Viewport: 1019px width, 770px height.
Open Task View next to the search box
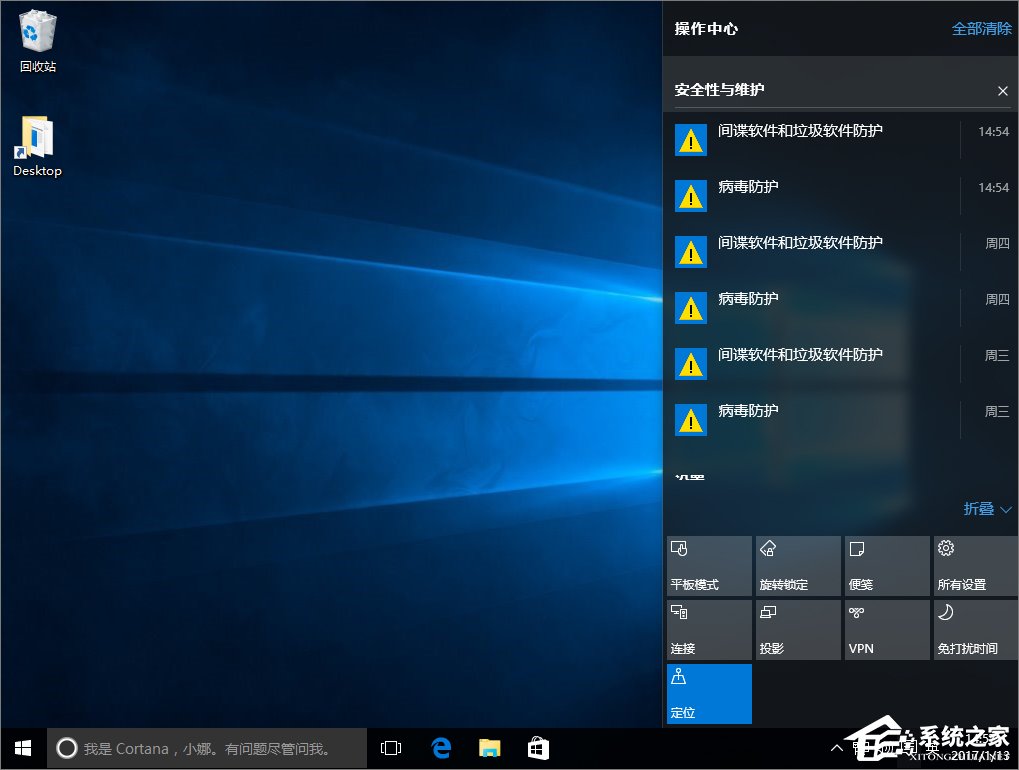point(390,747)
